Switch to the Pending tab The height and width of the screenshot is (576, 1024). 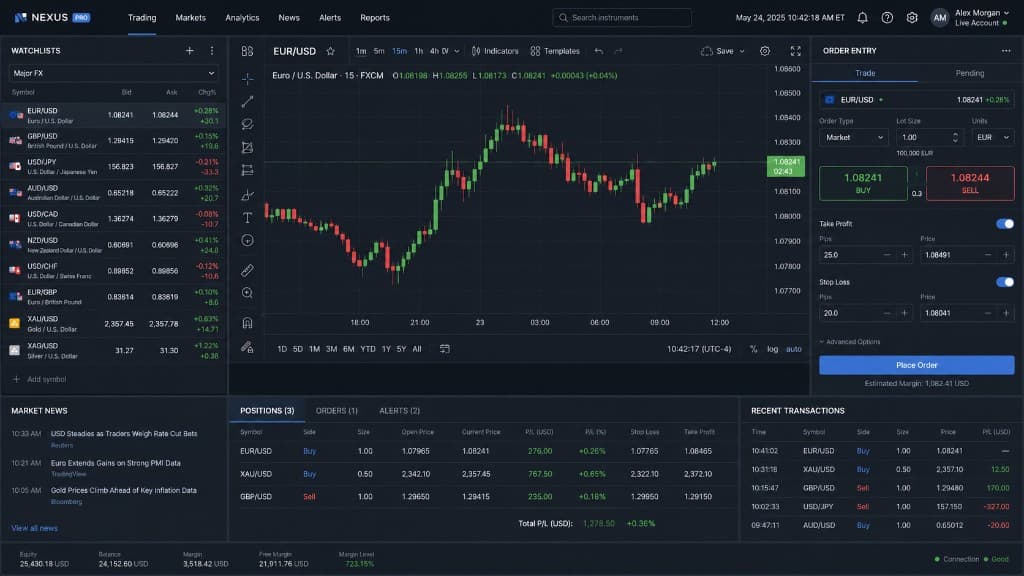click(x=970, y=73)
